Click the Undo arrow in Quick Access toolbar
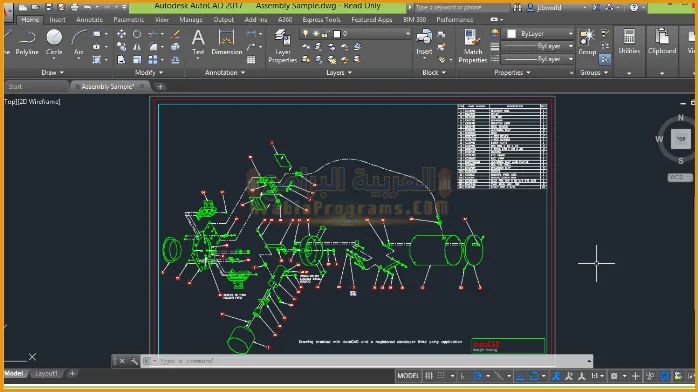Viewport: 698px width, 392px height. (x=87, y=7)
